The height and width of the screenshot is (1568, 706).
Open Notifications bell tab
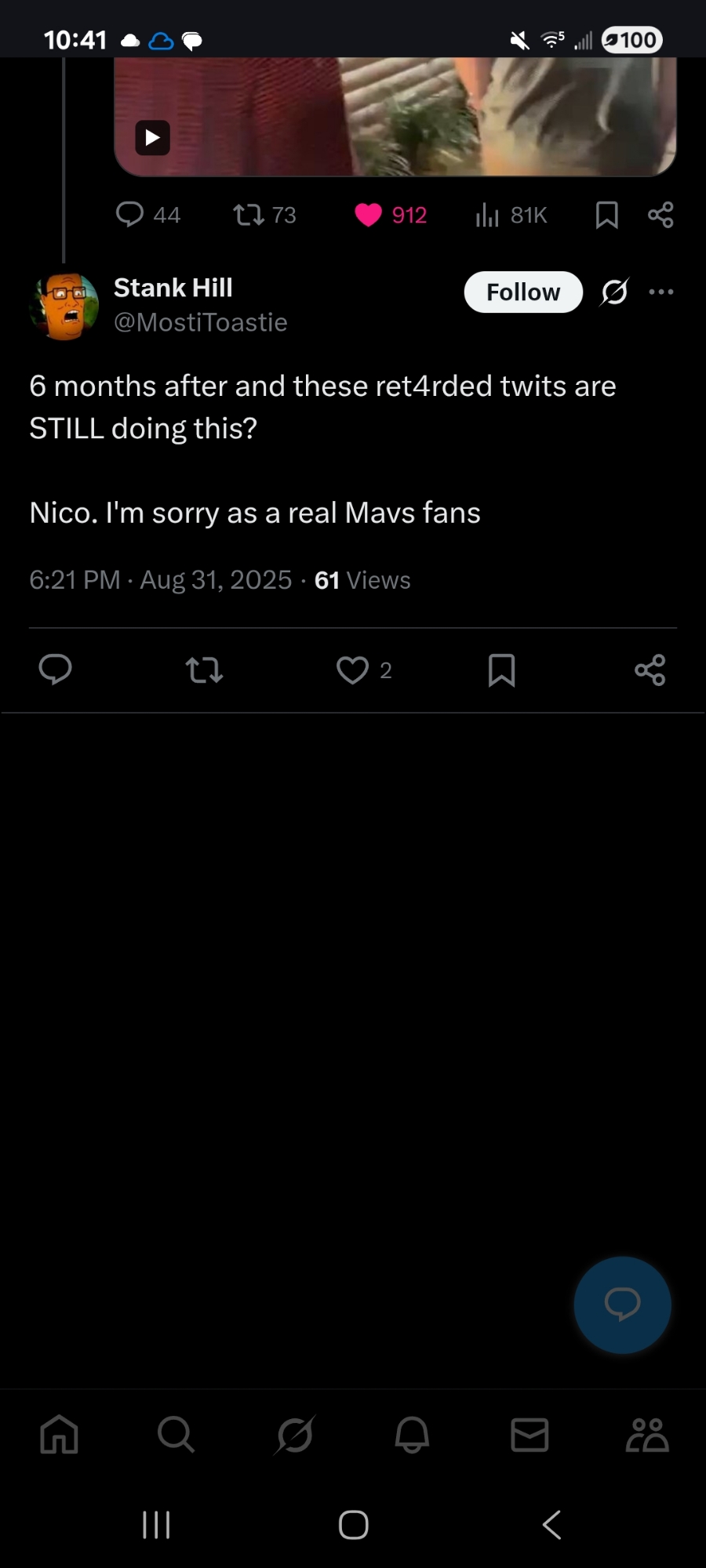412,1435
